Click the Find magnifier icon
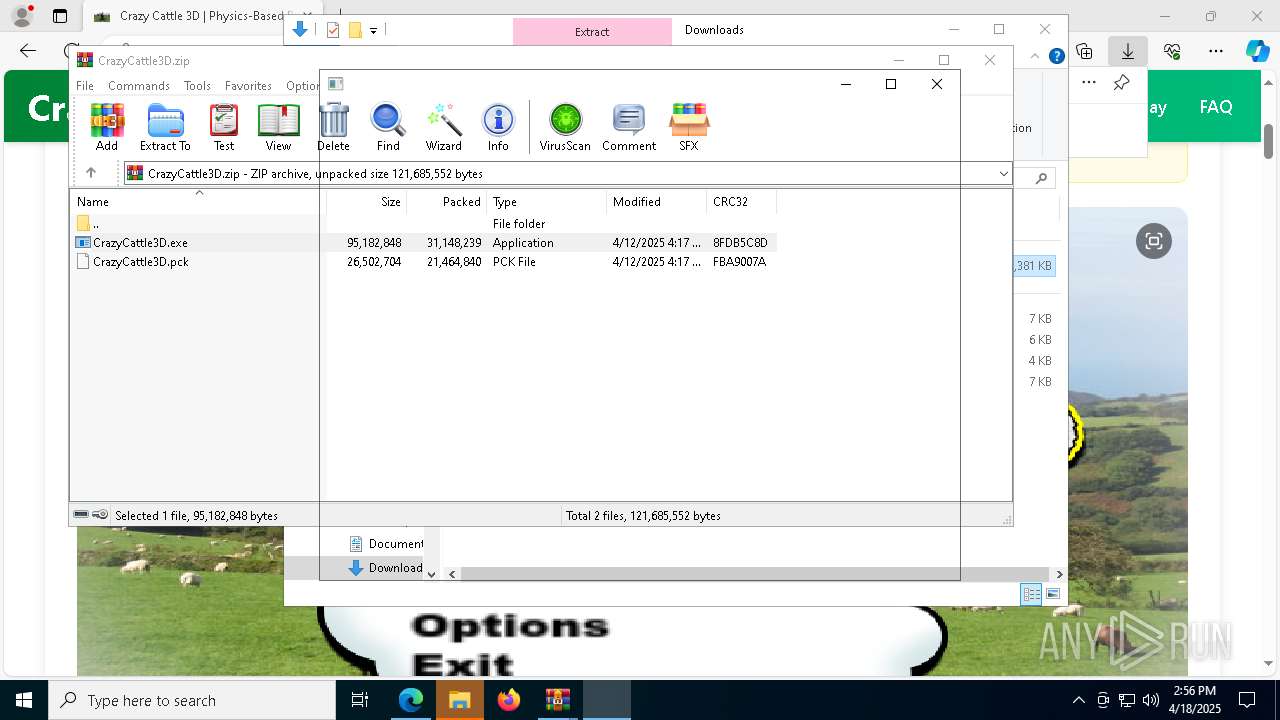This screenshot has height=720, width=1280. coord(388,127)
